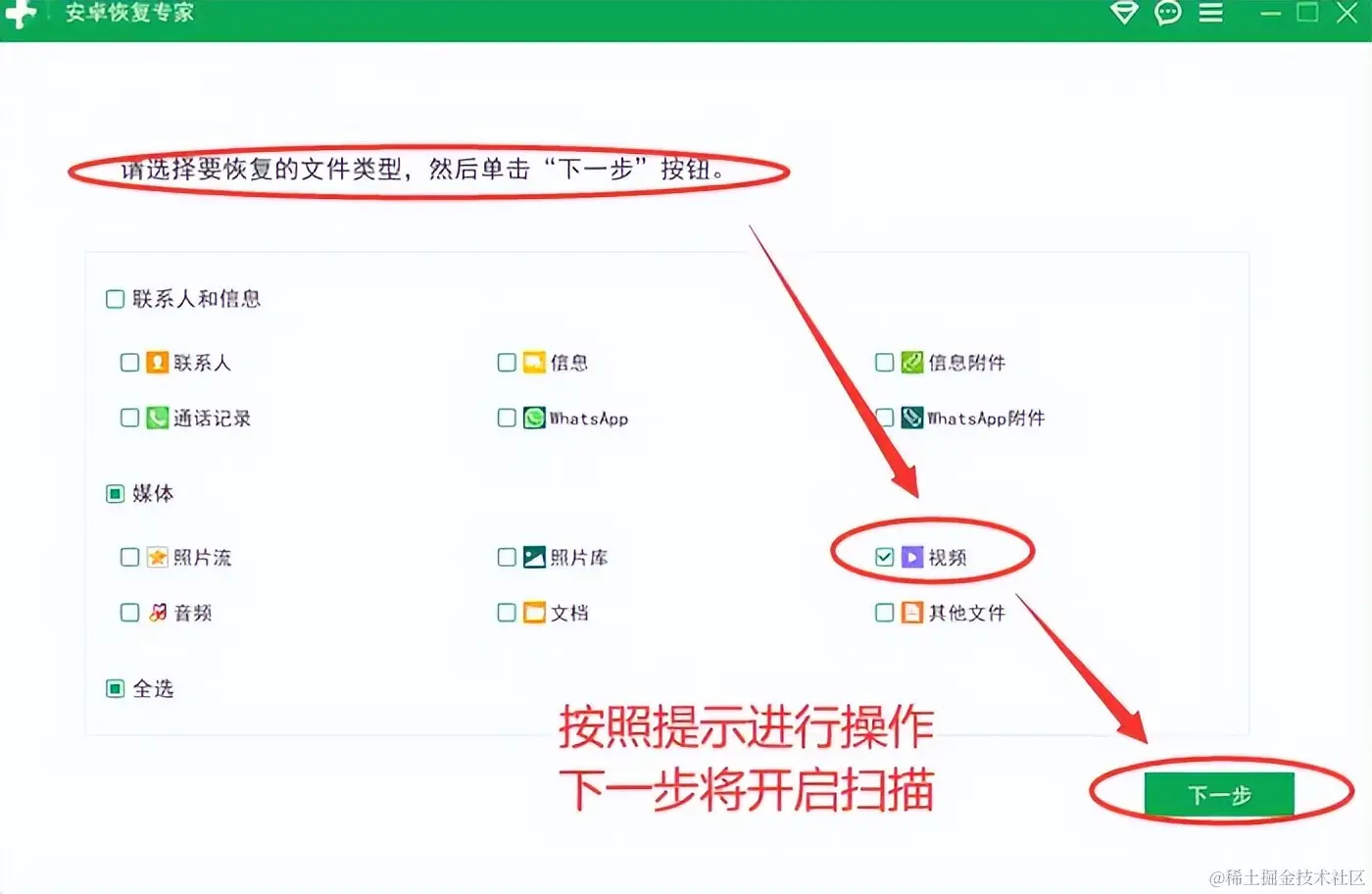Check the 文档 checkbox
This screenshot has width=1372, height=894.
(x=507, y=614)
